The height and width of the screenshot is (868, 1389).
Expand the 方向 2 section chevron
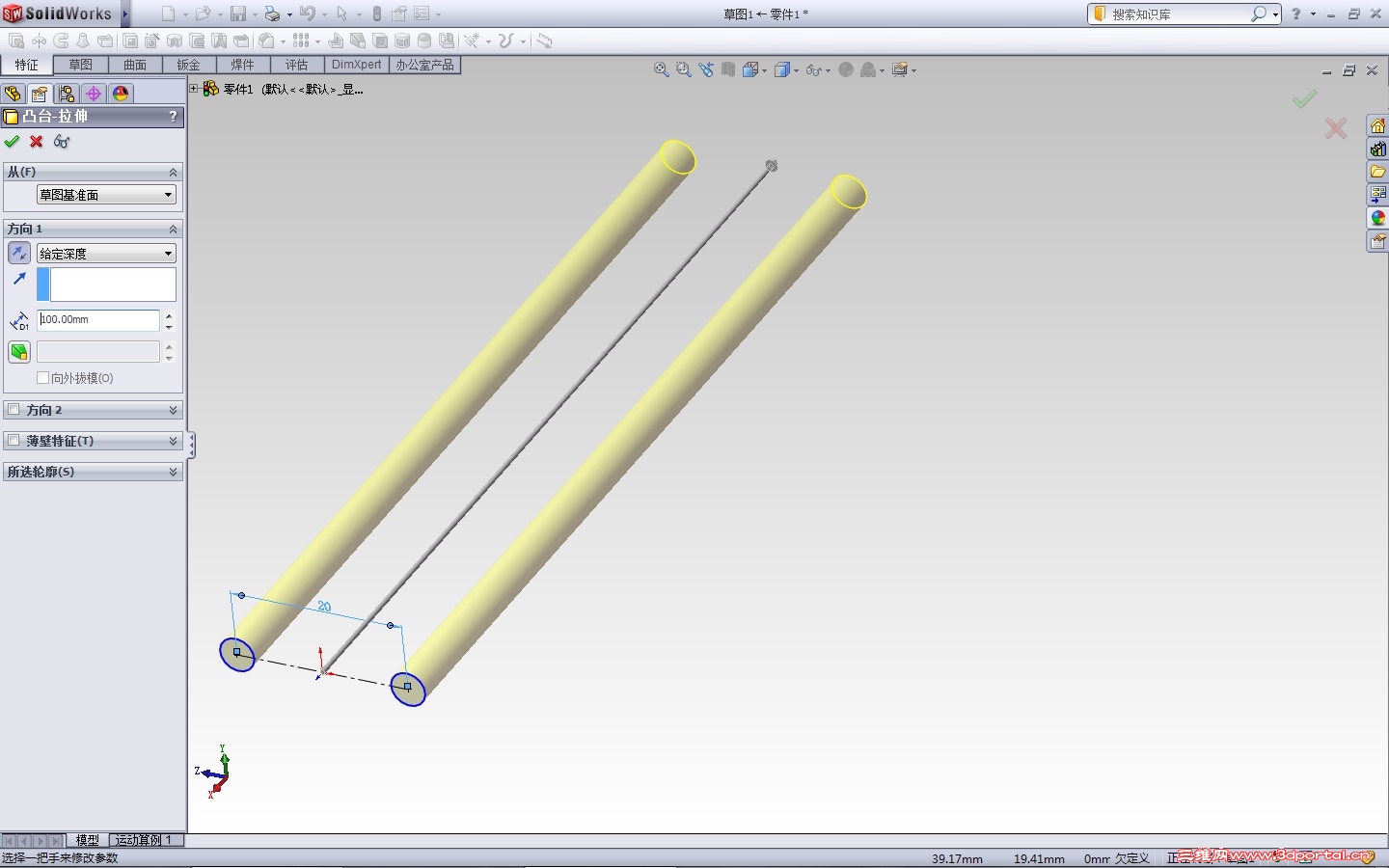coord(174,410)
